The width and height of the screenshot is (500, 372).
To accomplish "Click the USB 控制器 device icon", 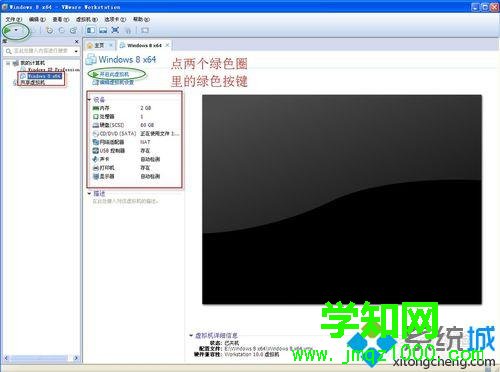I will 96,151.
